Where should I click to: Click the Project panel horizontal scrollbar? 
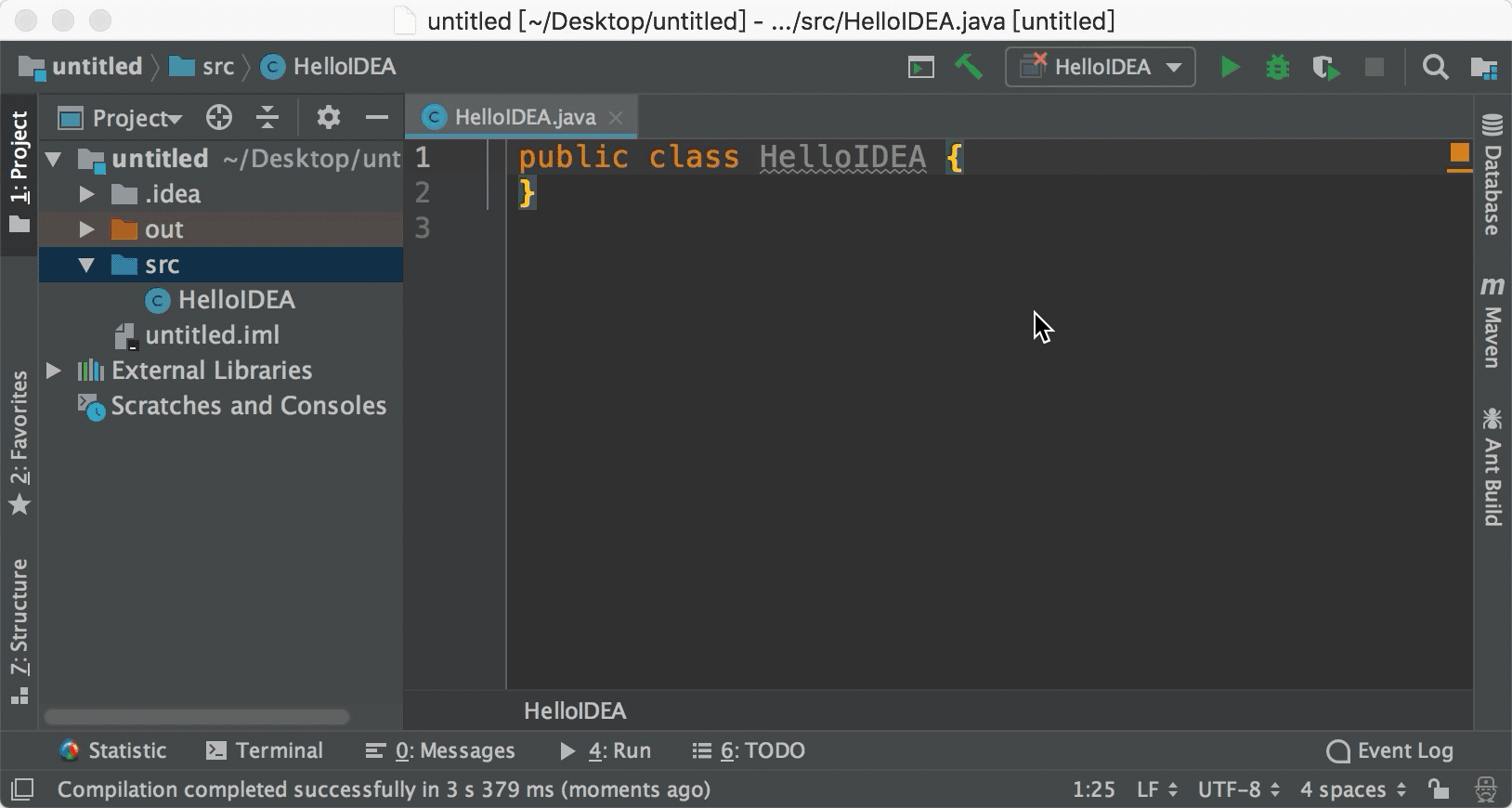pos(197,717)
